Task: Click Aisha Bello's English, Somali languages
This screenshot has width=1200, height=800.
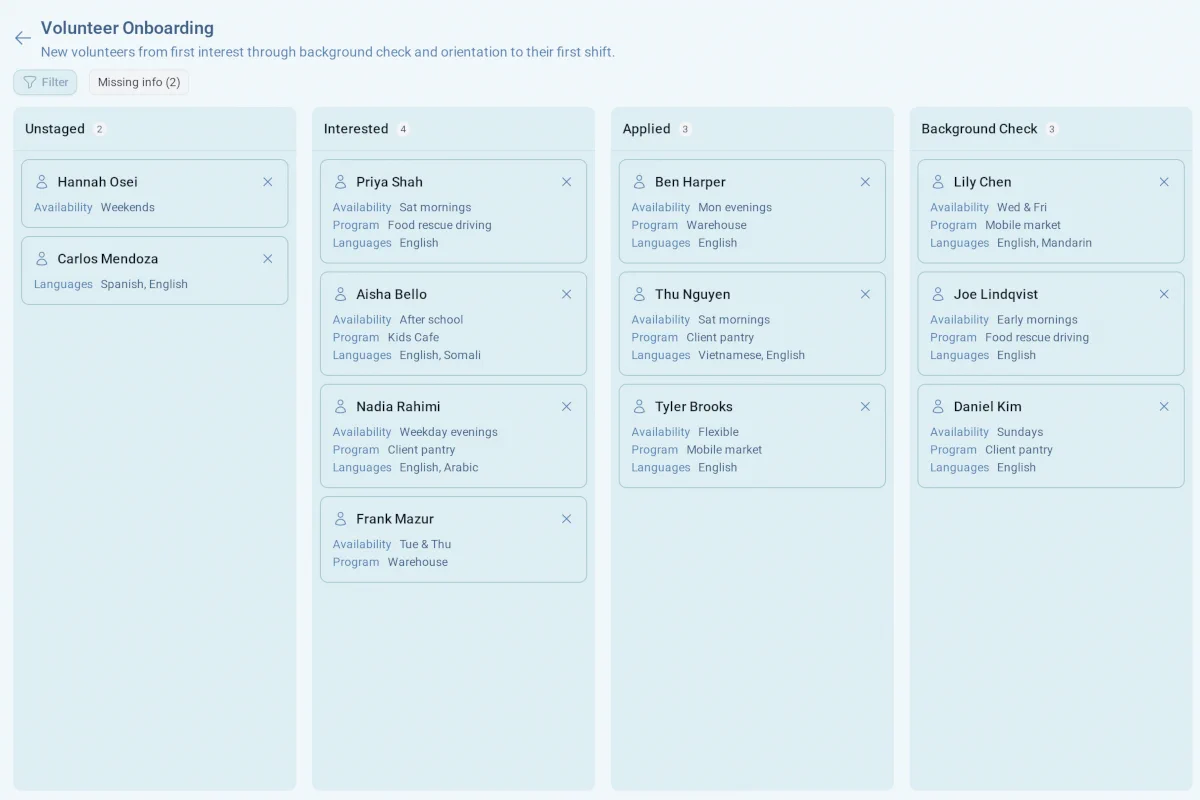Action: [440, 355]
